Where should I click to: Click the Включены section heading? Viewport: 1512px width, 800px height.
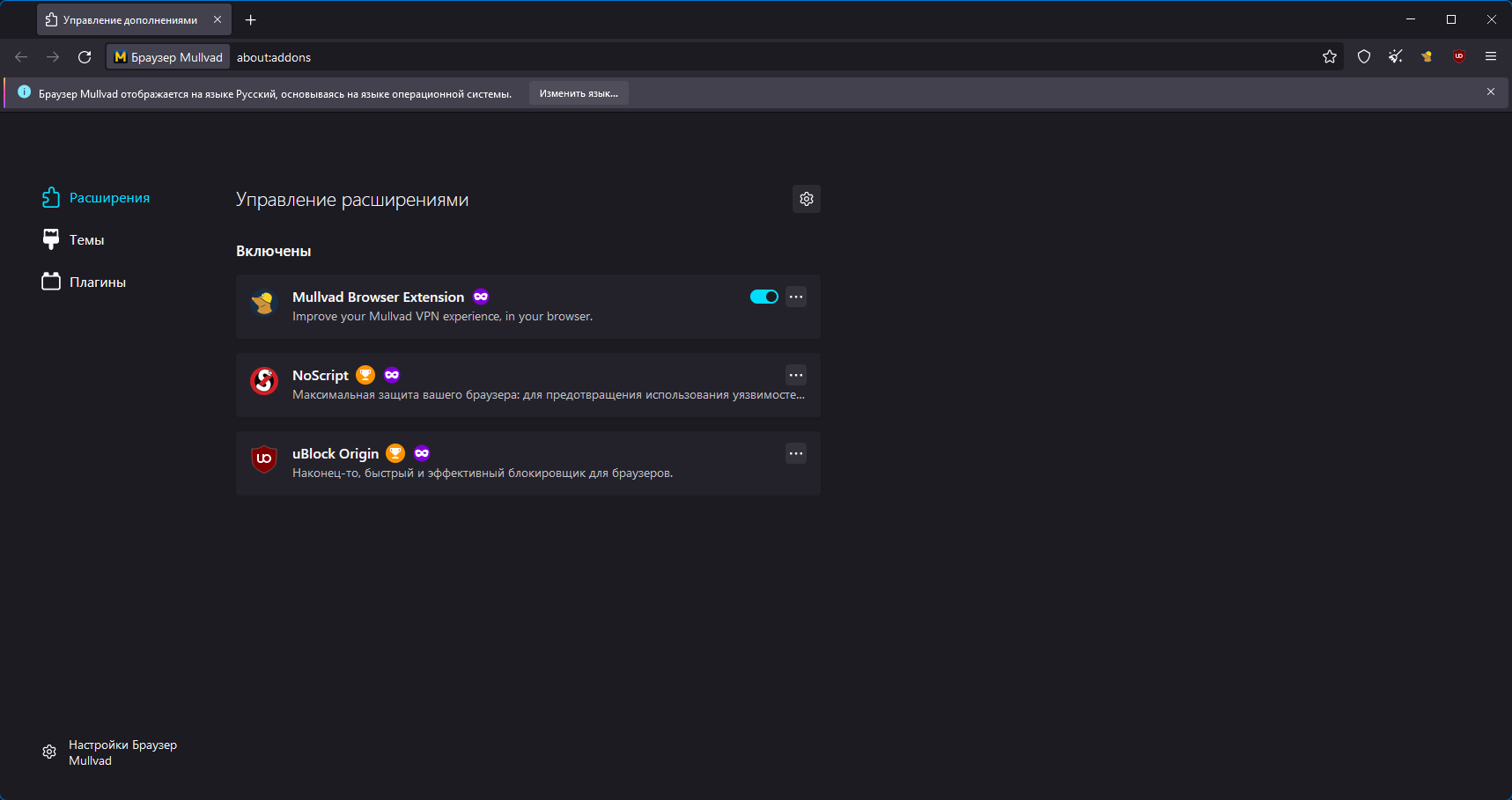(274, 252)
